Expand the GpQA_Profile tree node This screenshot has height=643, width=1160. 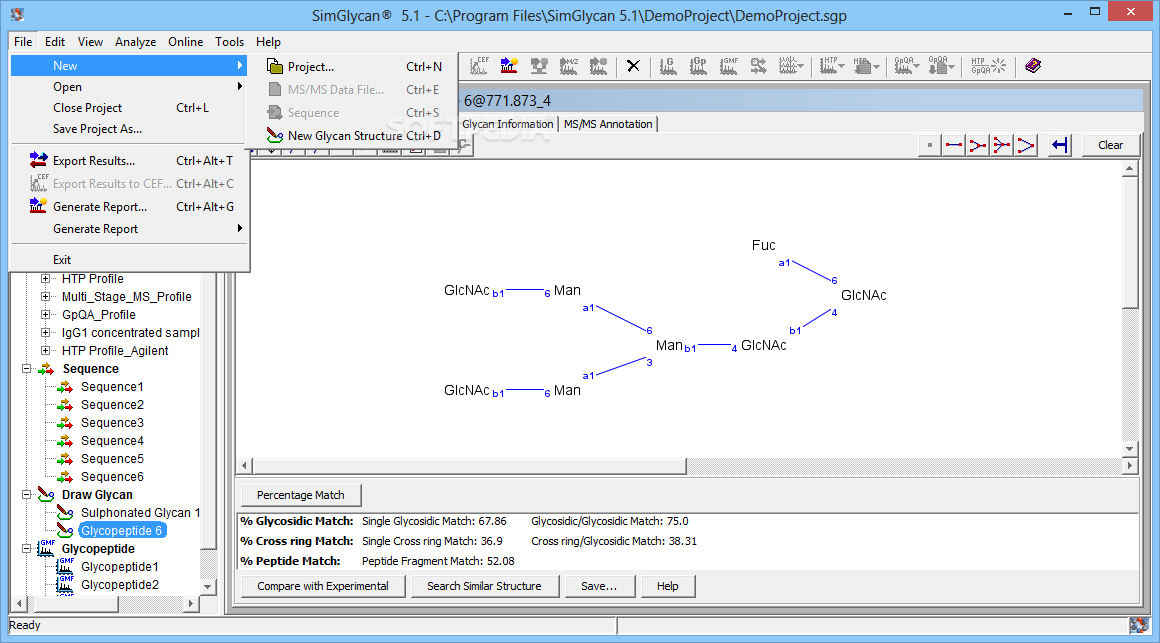(45, 314)
